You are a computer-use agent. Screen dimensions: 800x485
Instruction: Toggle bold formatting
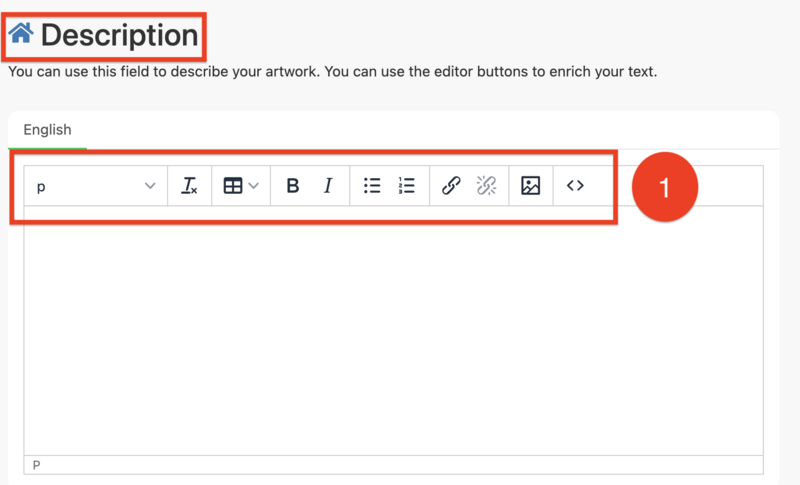point(292,186)
